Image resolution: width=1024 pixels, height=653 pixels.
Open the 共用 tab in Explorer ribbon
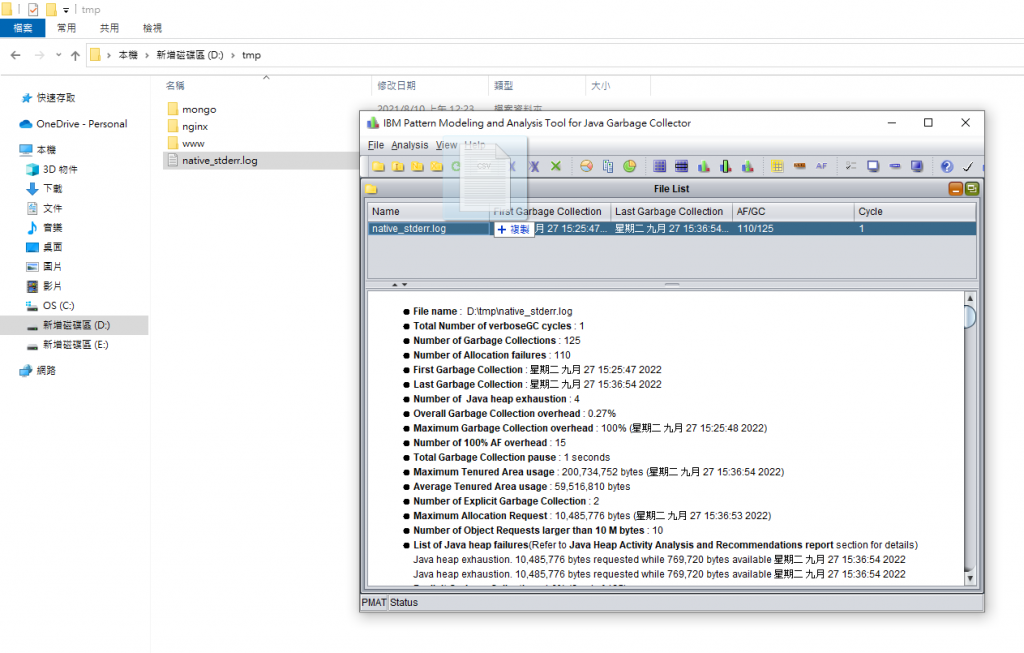click(109, 28)
